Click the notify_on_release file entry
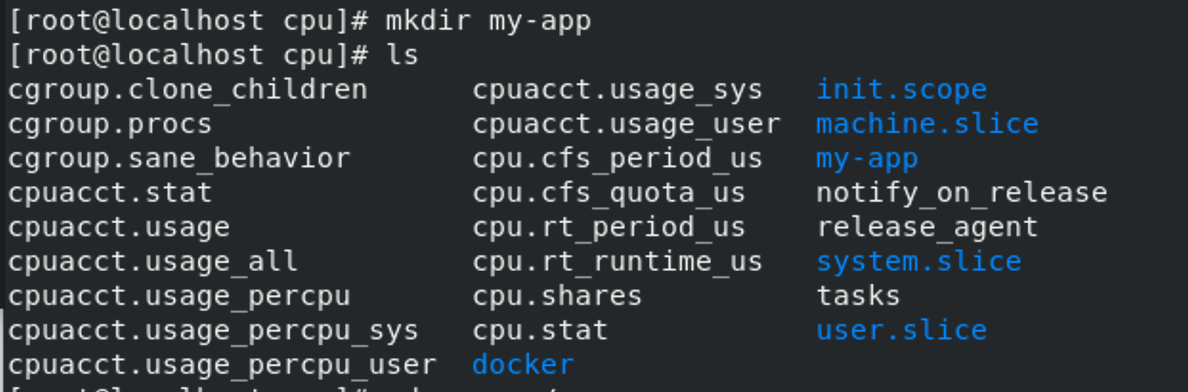The image size is (1188, 392). [961, 193]
